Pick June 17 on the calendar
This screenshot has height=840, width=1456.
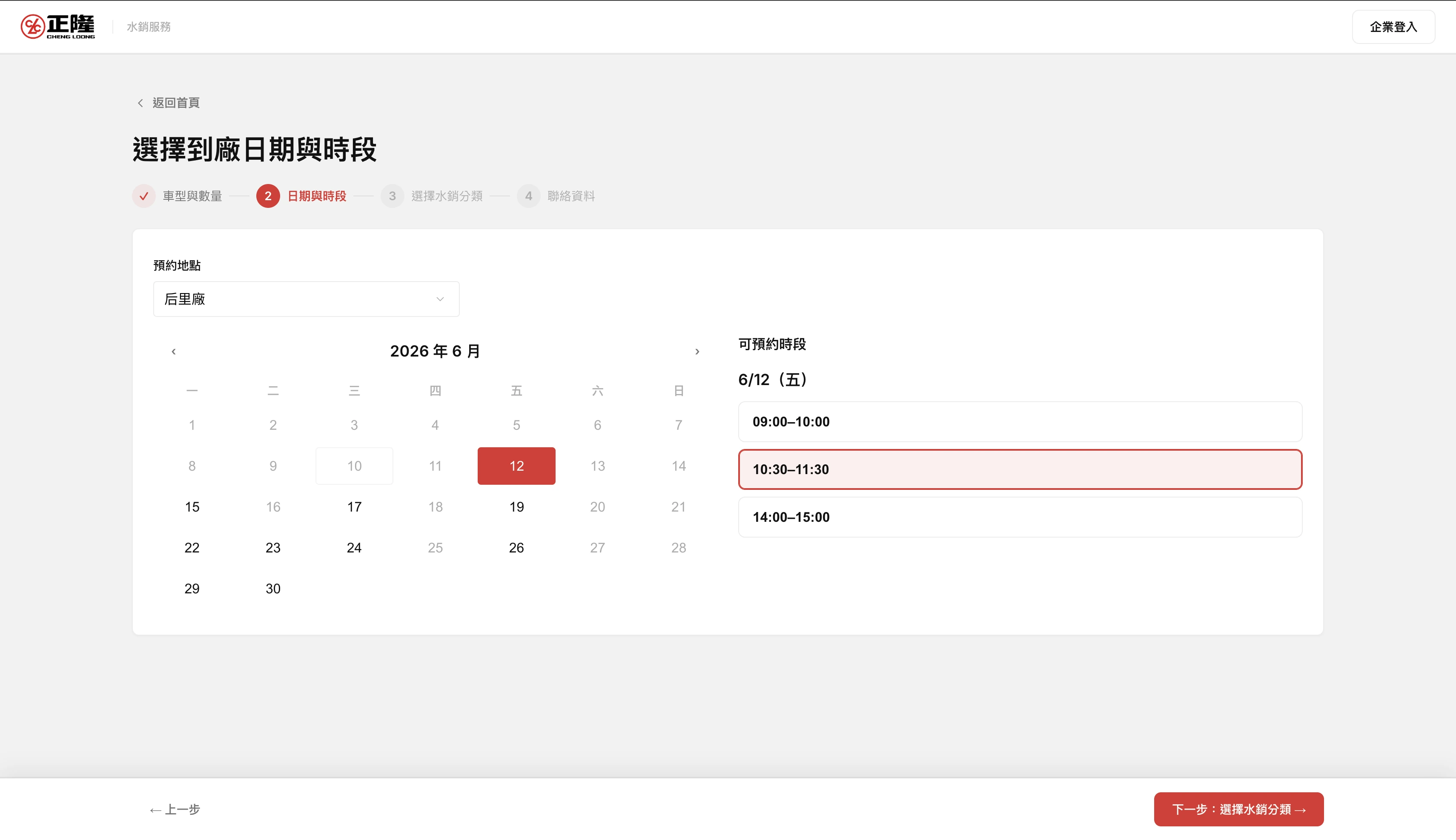click(354, 507)
